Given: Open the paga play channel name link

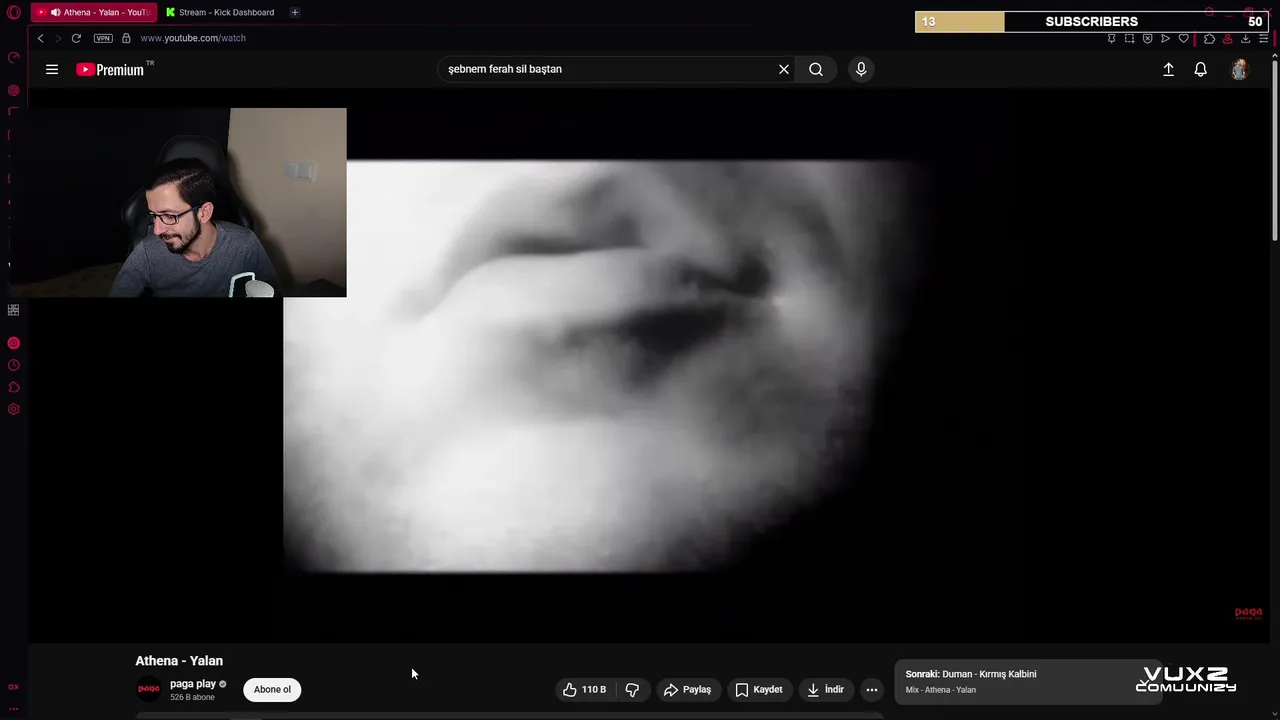Looking at the screenshot, I should coord(193,684).
